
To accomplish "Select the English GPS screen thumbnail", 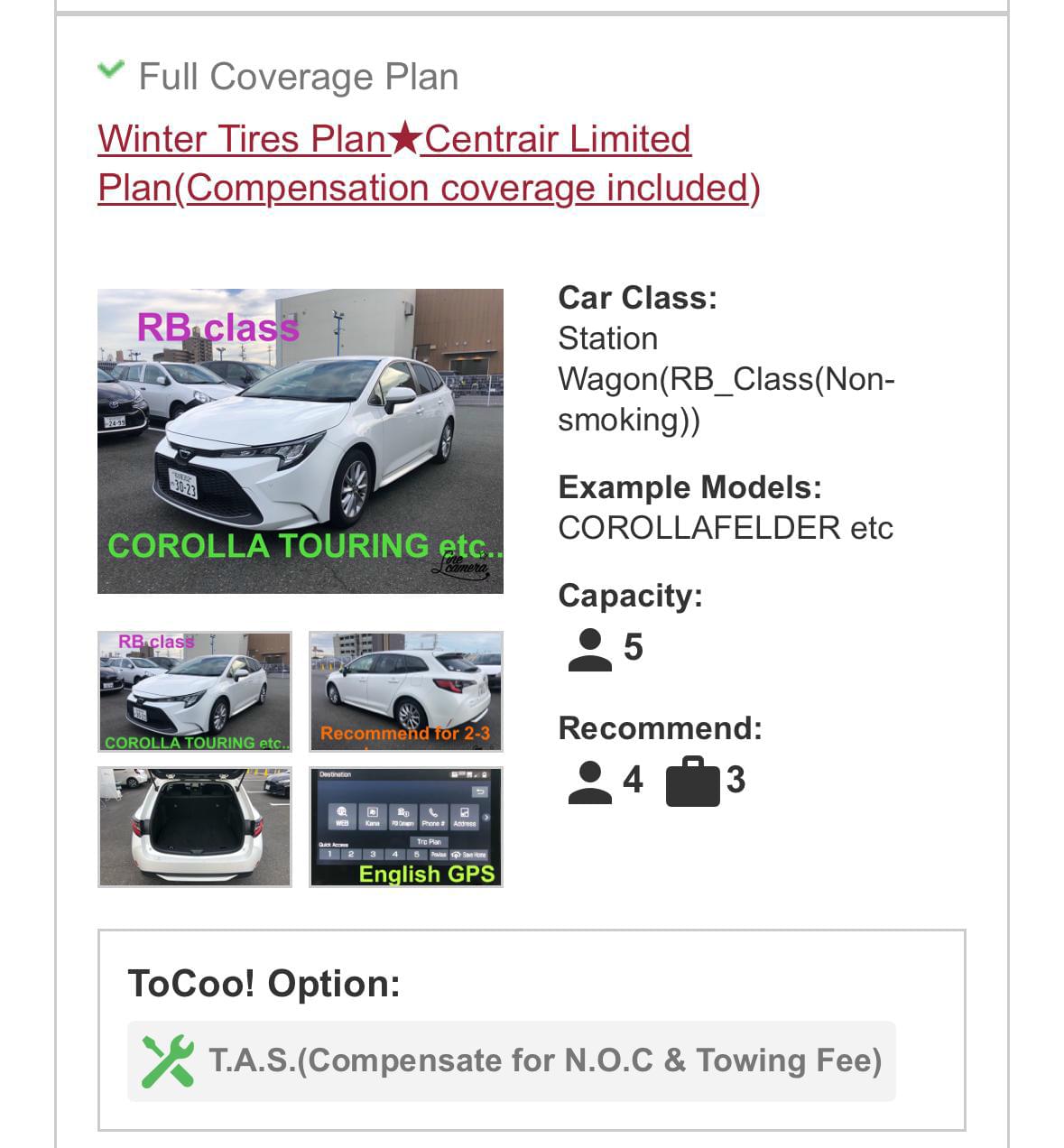I will pyautogui.click(x=406, y=827).
